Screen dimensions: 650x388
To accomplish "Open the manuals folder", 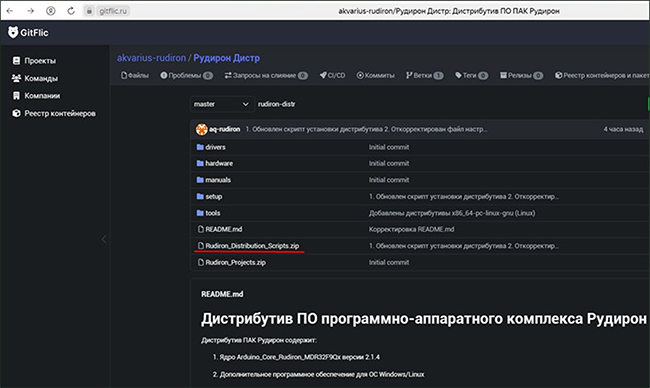I will pos(218,180).
